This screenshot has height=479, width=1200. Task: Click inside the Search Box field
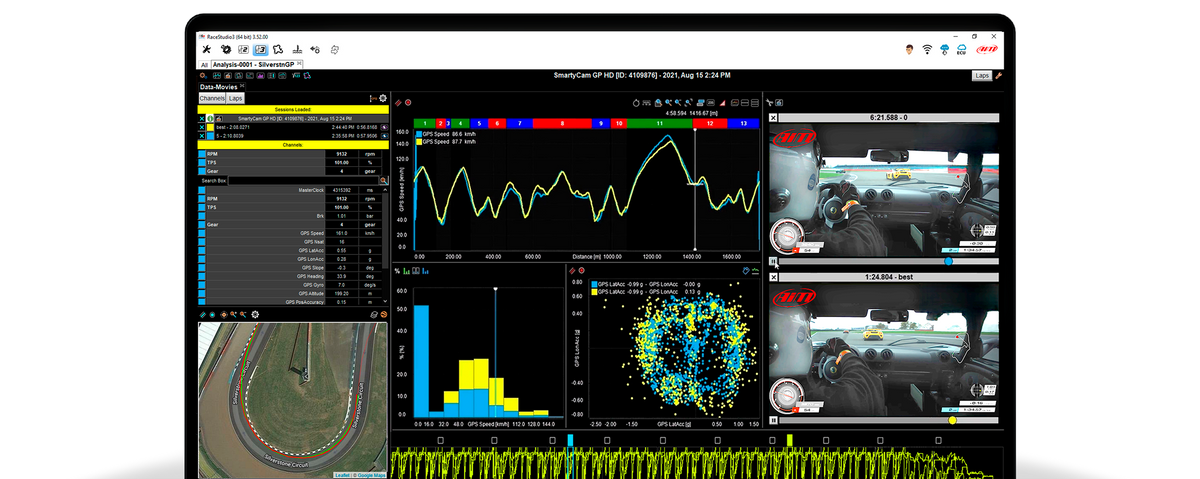click(303, 181)
